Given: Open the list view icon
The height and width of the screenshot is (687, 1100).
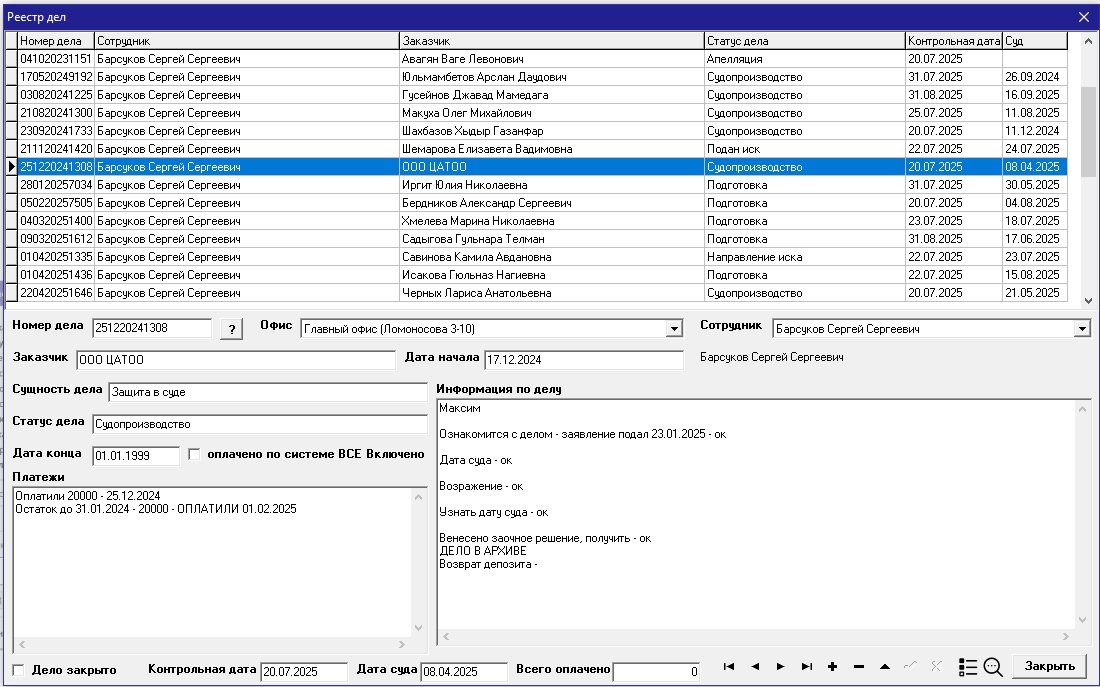Looking at the screenshot, I should [x=967, y=667].
